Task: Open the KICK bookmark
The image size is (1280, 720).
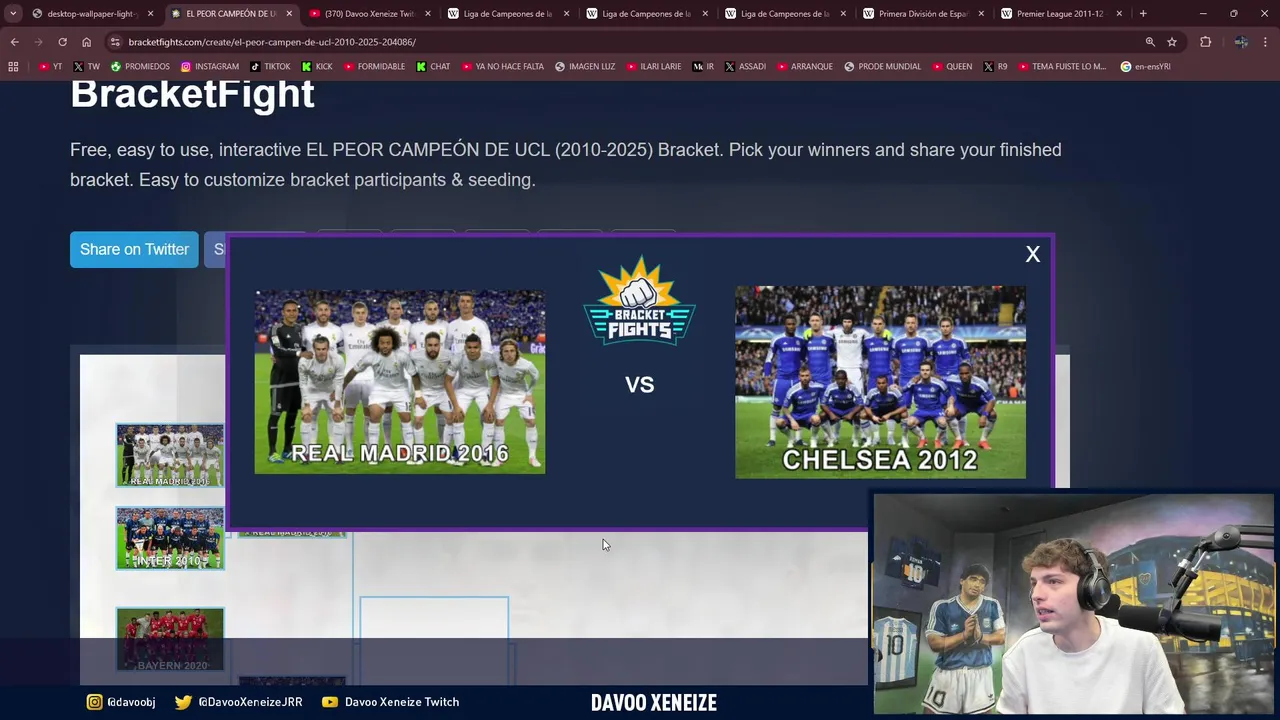Action: 317,67
